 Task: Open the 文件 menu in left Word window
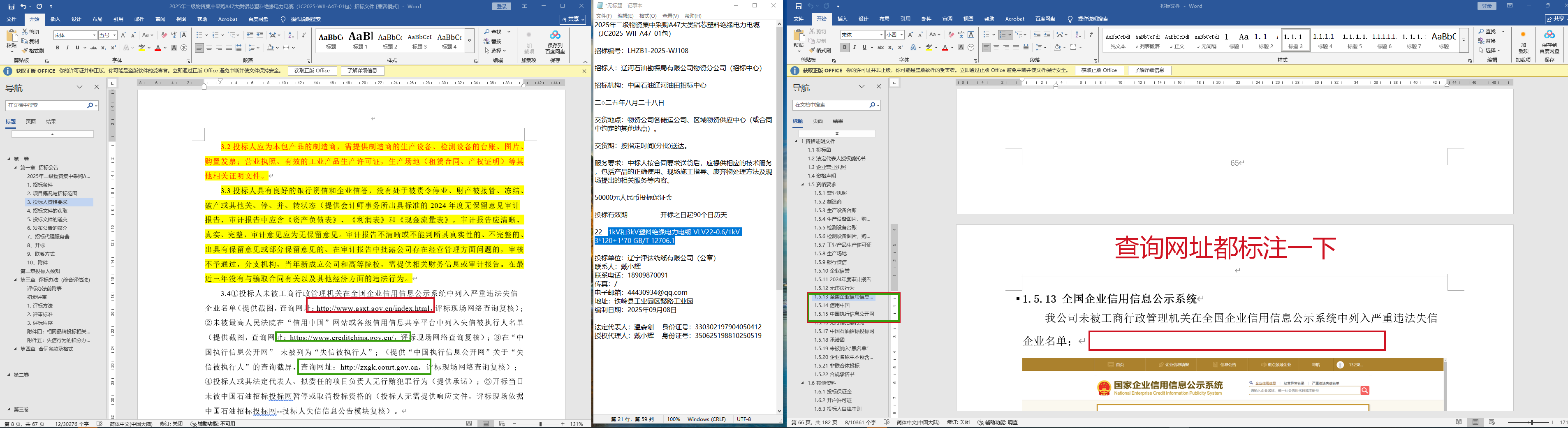tap(12, 19)
